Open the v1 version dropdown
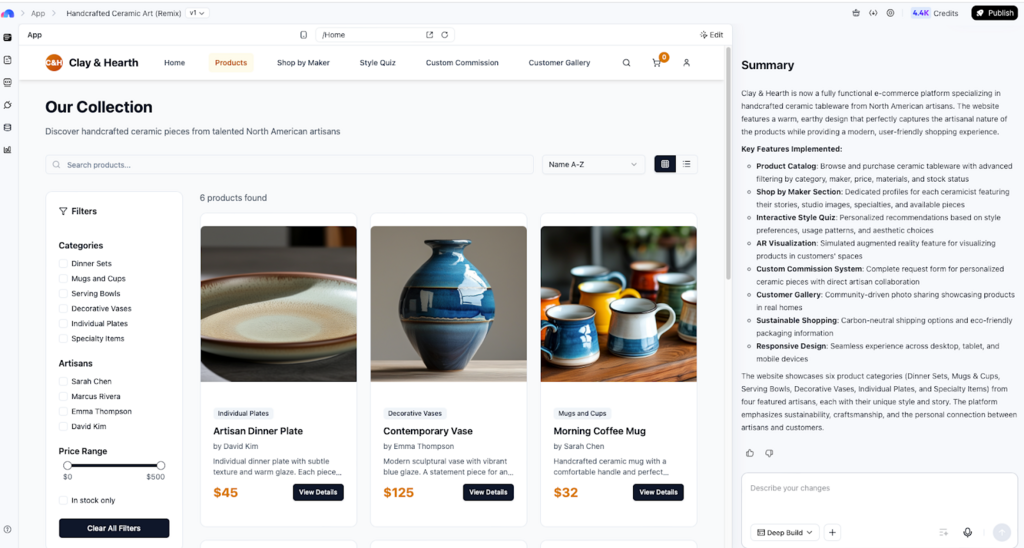The width and height of the screenshot is (1024, 548). 198,13
